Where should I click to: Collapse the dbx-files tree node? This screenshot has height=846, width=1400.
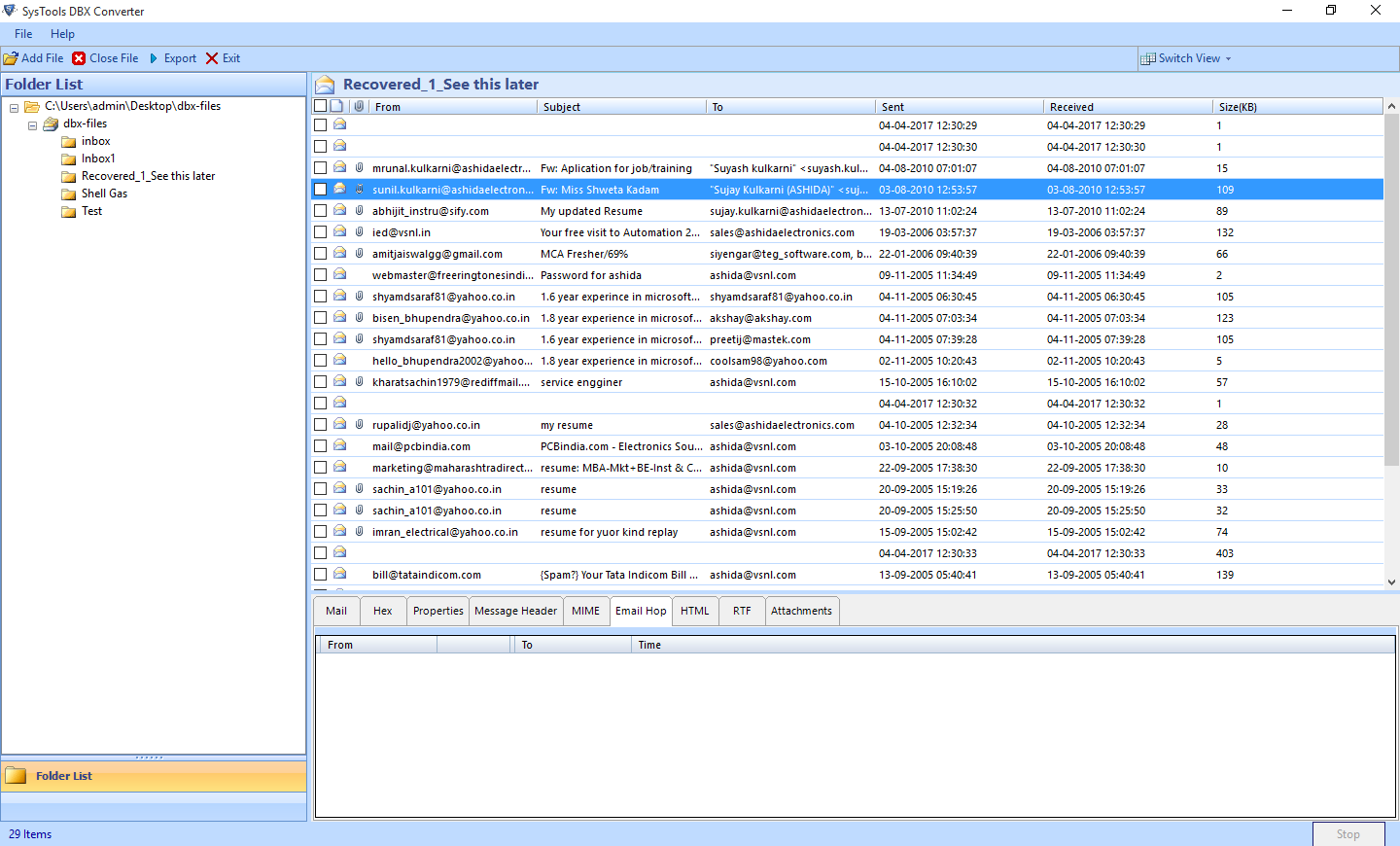tap(32, 124)
